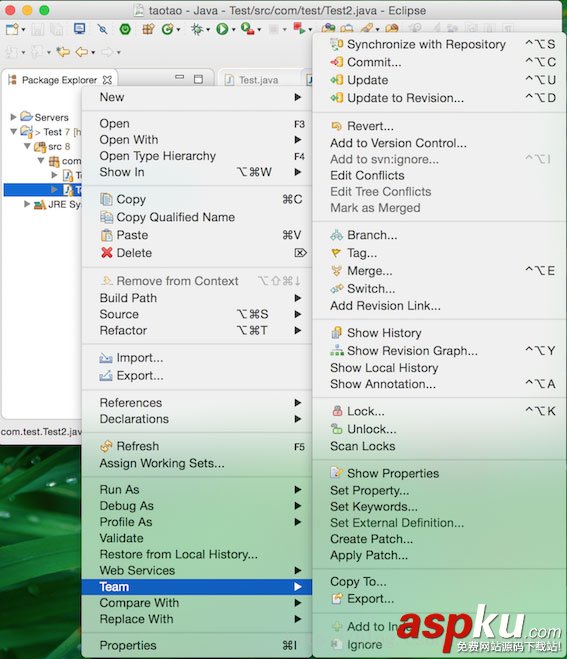Screen dimensions: 567x659
Task: Click the Back navigation arrow in toolbar
Action: [82, 52]
